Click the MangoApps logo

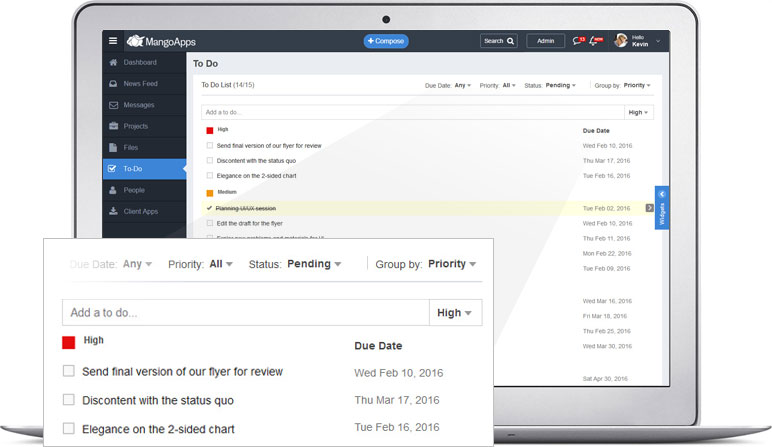[x=161, y=41]
